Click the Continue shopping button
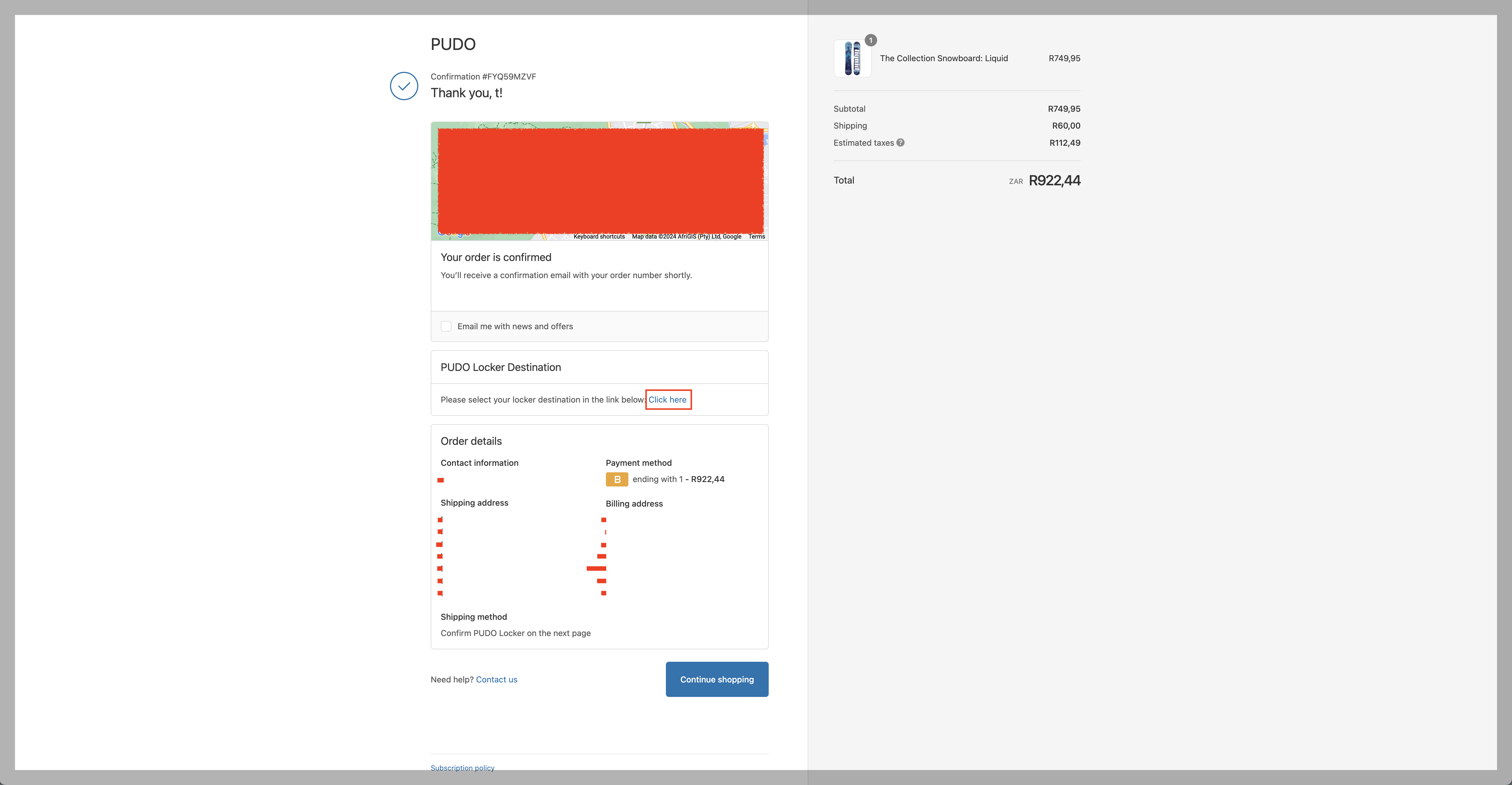Viewport: 1512px width, 785px height. (717, 679)
